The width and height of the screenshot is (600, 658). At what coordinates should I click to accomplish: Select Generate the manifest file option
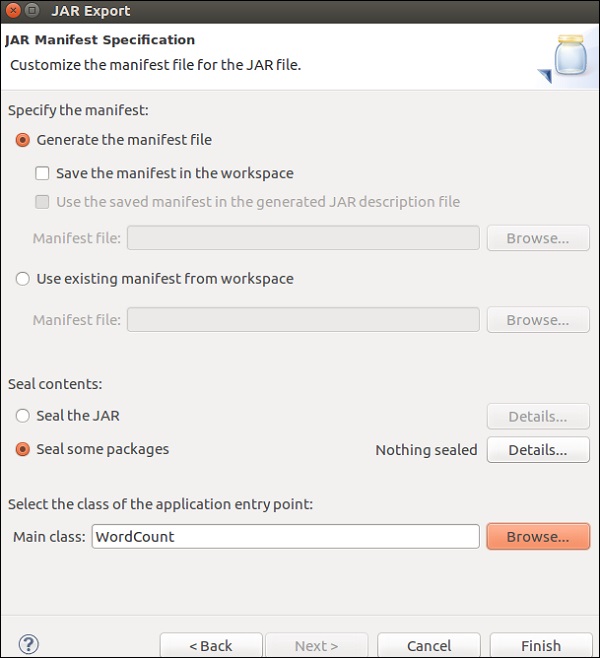23,140
